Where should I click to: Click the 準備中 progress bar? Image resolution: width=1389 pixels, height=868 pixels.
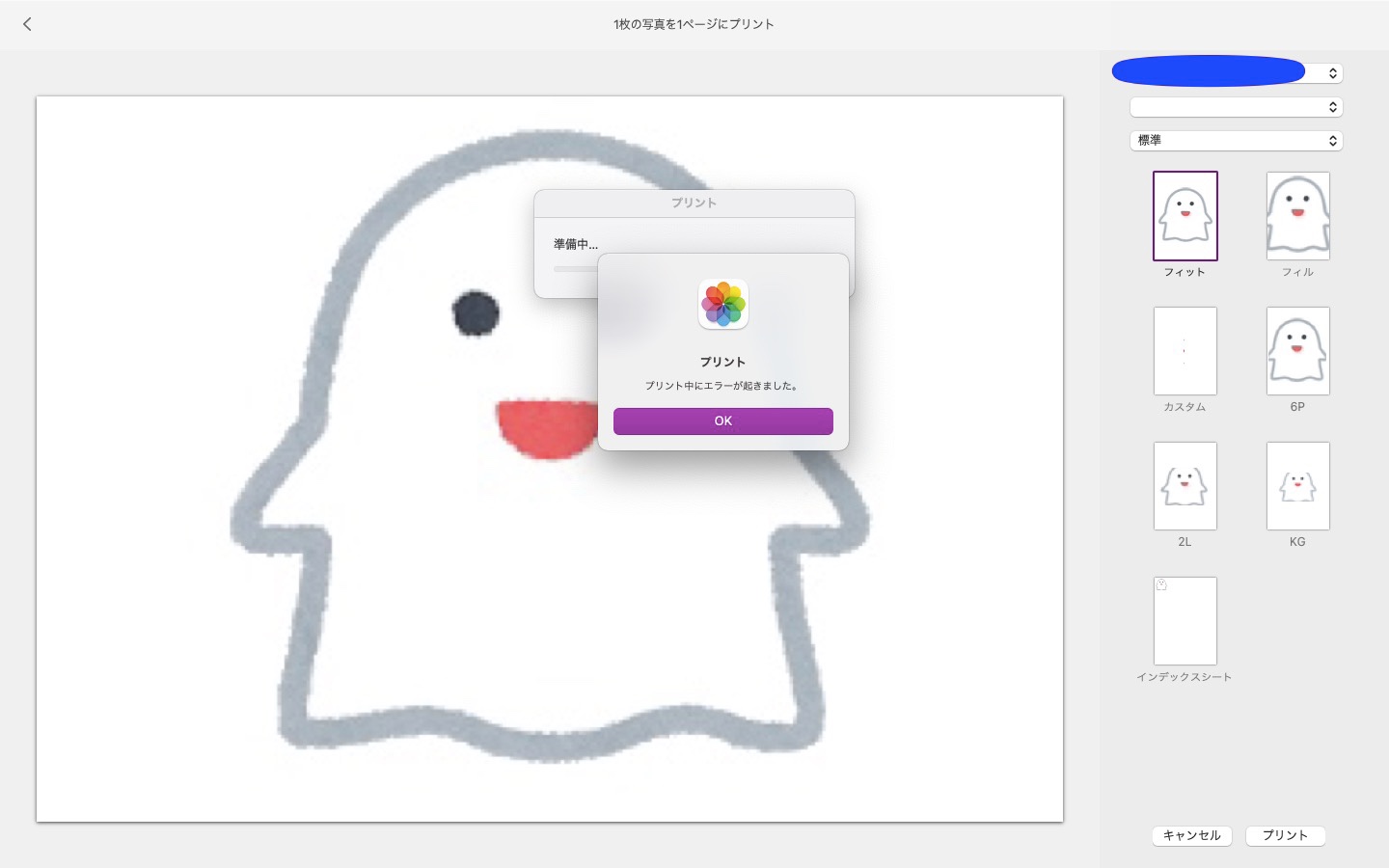[575, 269]
